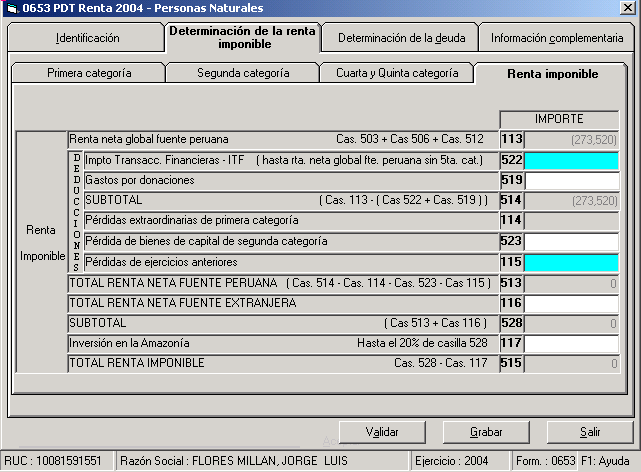Open the Segunda categoría sub-tab
This screenshot has height=472, width=641.
pos(243,73)
